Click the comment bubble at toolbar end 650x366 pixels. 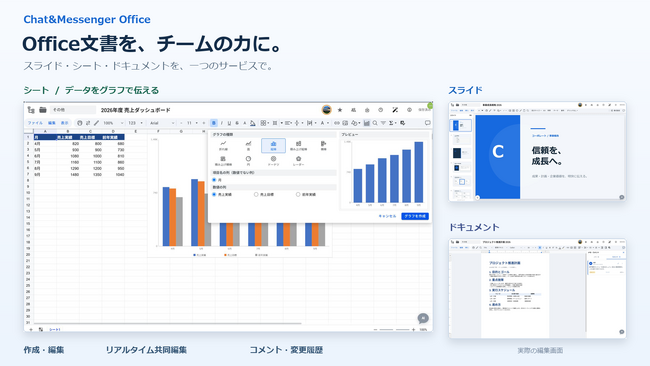(427, 123)
